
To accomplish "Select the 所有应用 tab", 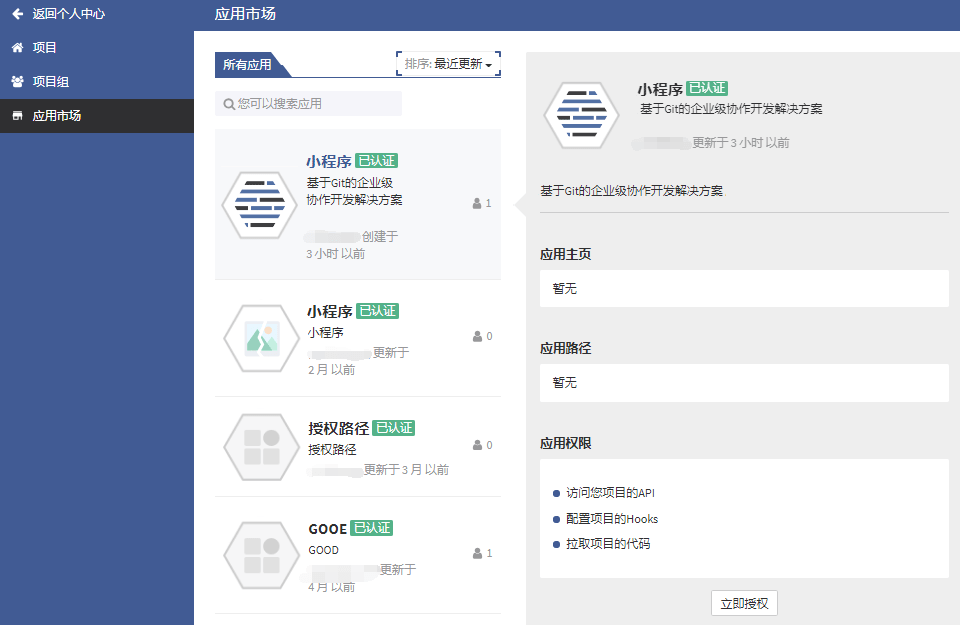I will [247, 65].
